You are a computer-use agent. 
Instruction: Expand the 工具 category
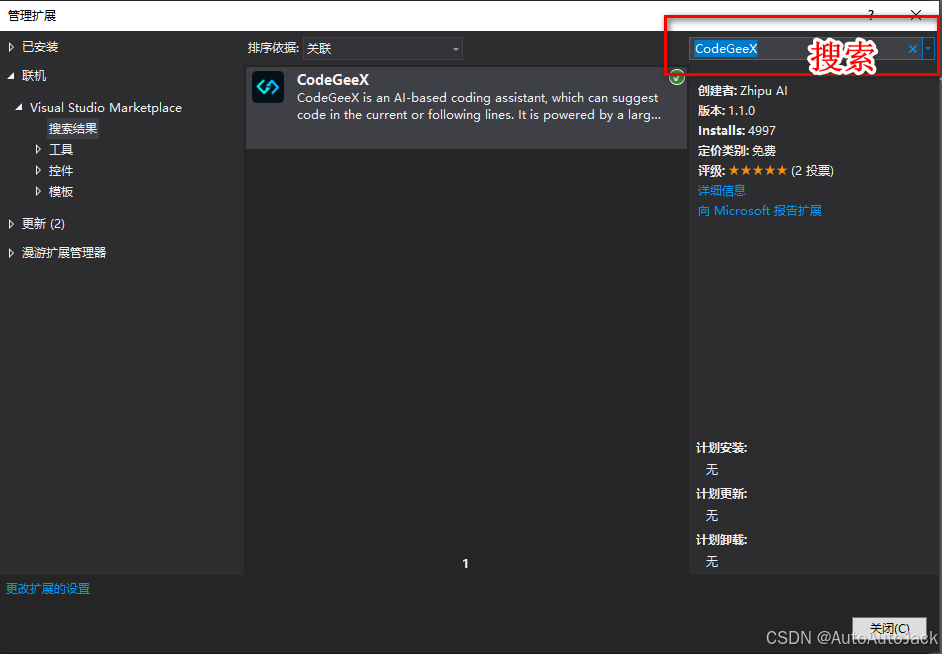tap(38, 149)
